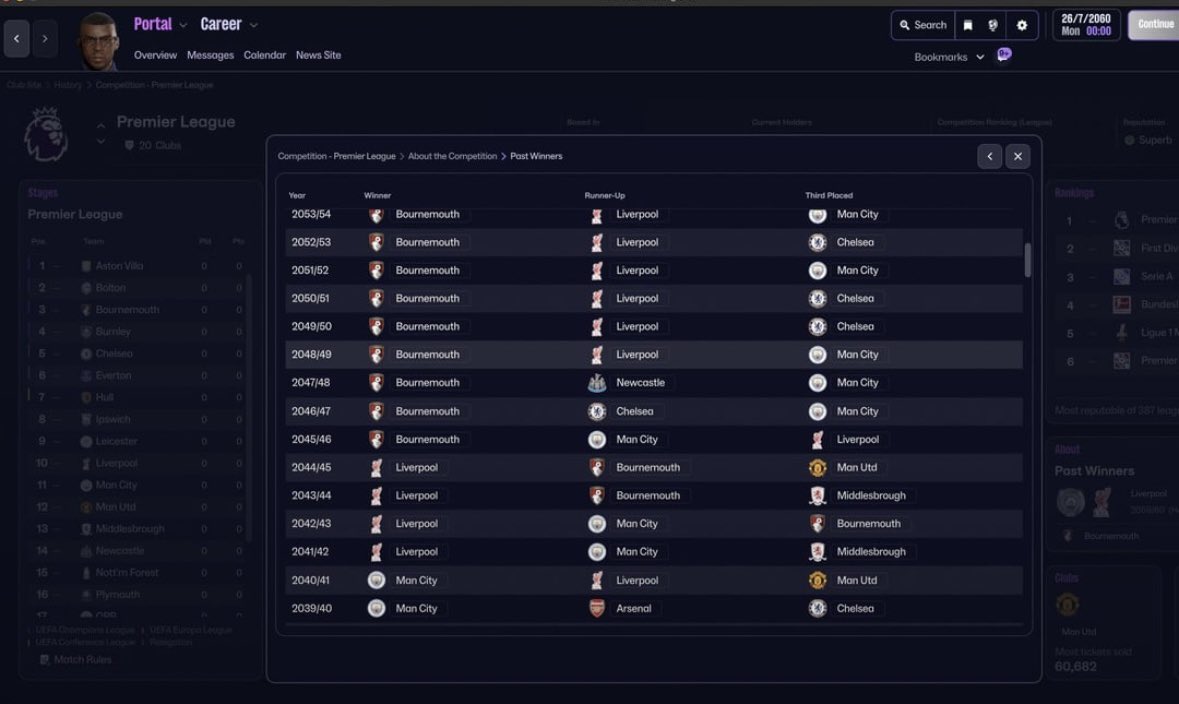Open the Portal menu
1179x704 pixels.
[x=153, y=24]
